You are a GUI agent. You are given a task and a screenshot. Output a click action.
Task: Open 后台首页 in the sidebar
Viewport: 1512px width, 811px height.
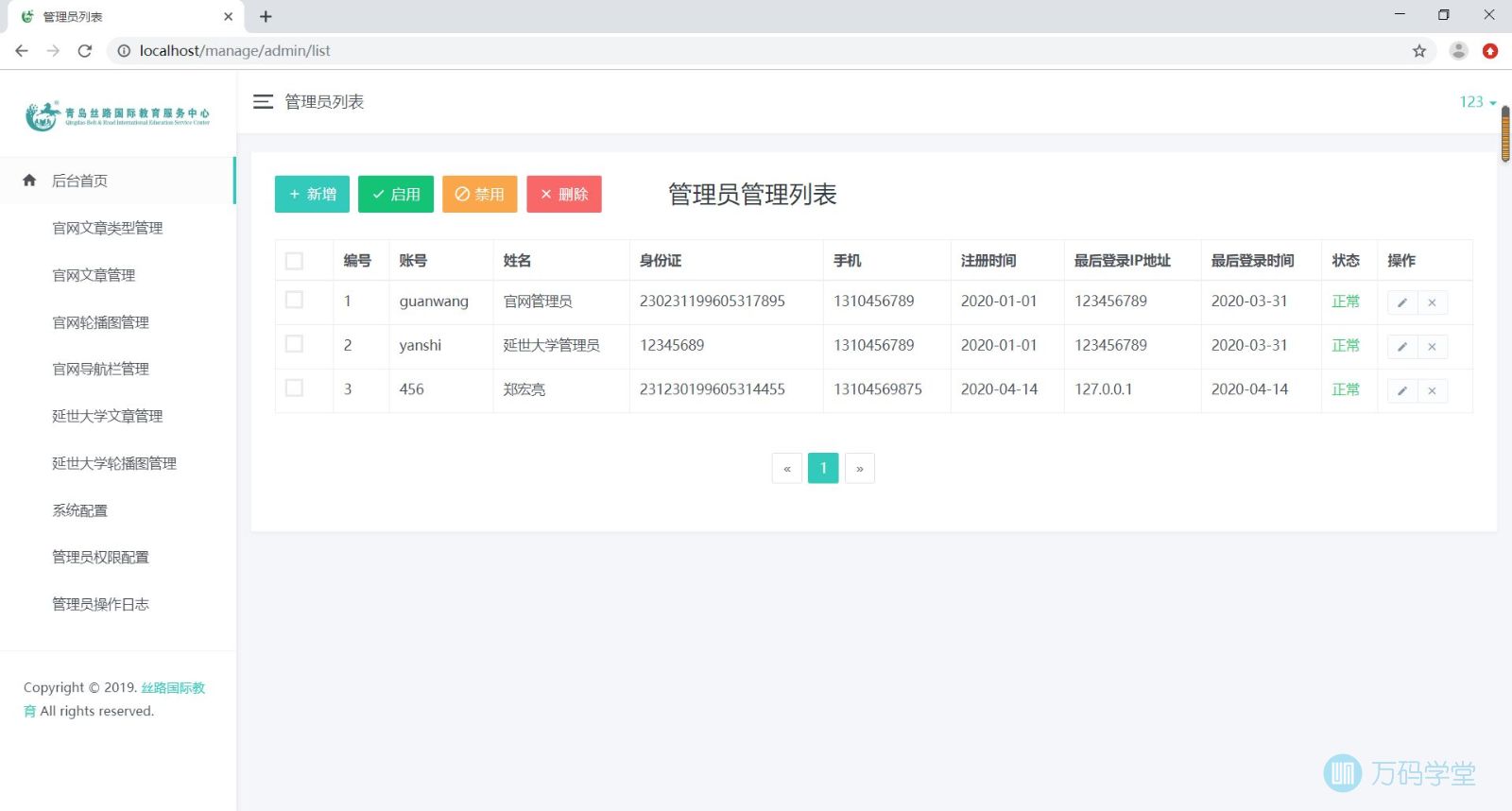(x=117, y=181)
